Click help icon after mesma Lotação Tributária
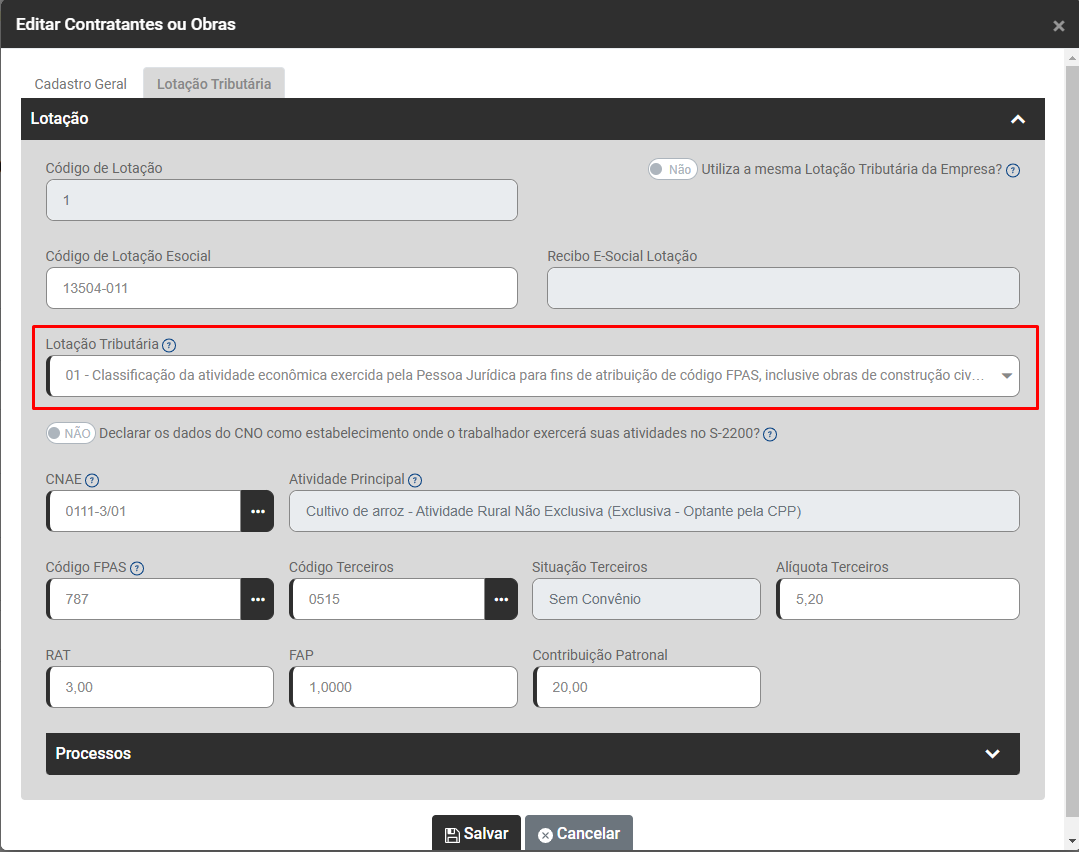 pos(1013,170)
